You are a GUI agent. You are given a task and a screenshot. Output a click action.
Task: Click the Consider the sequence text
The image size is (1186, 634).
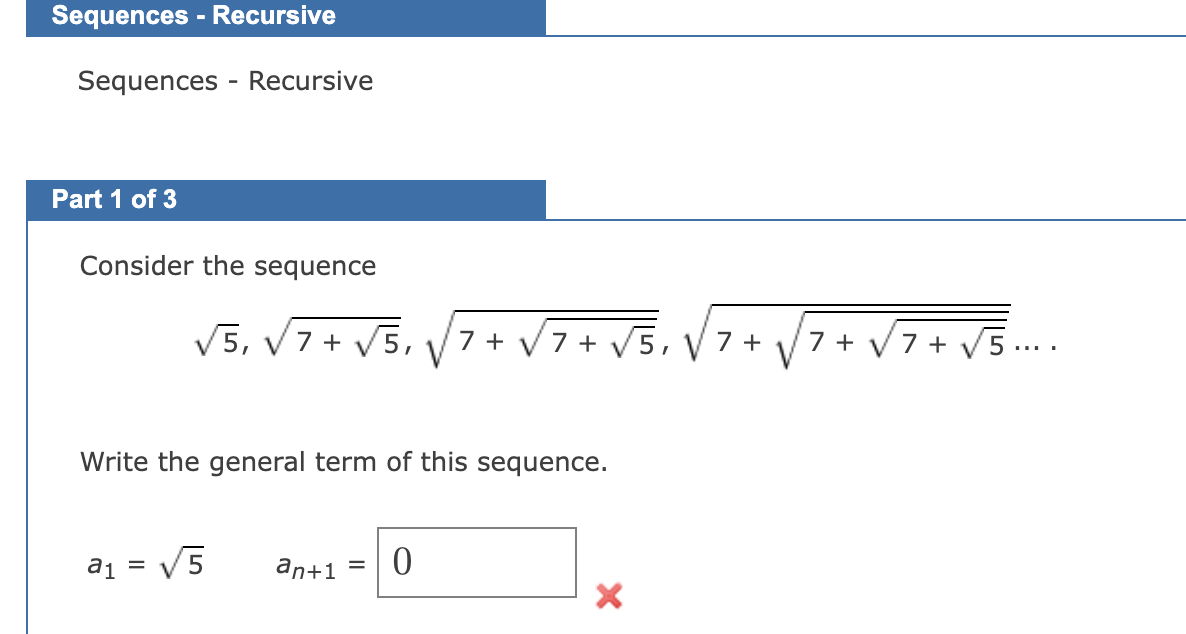tap(228, 266)
